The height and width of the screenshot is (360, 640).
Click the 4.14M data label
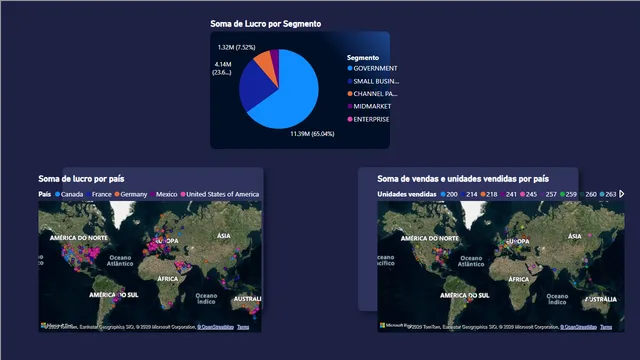pyautogui.click(x=222, y=69)
